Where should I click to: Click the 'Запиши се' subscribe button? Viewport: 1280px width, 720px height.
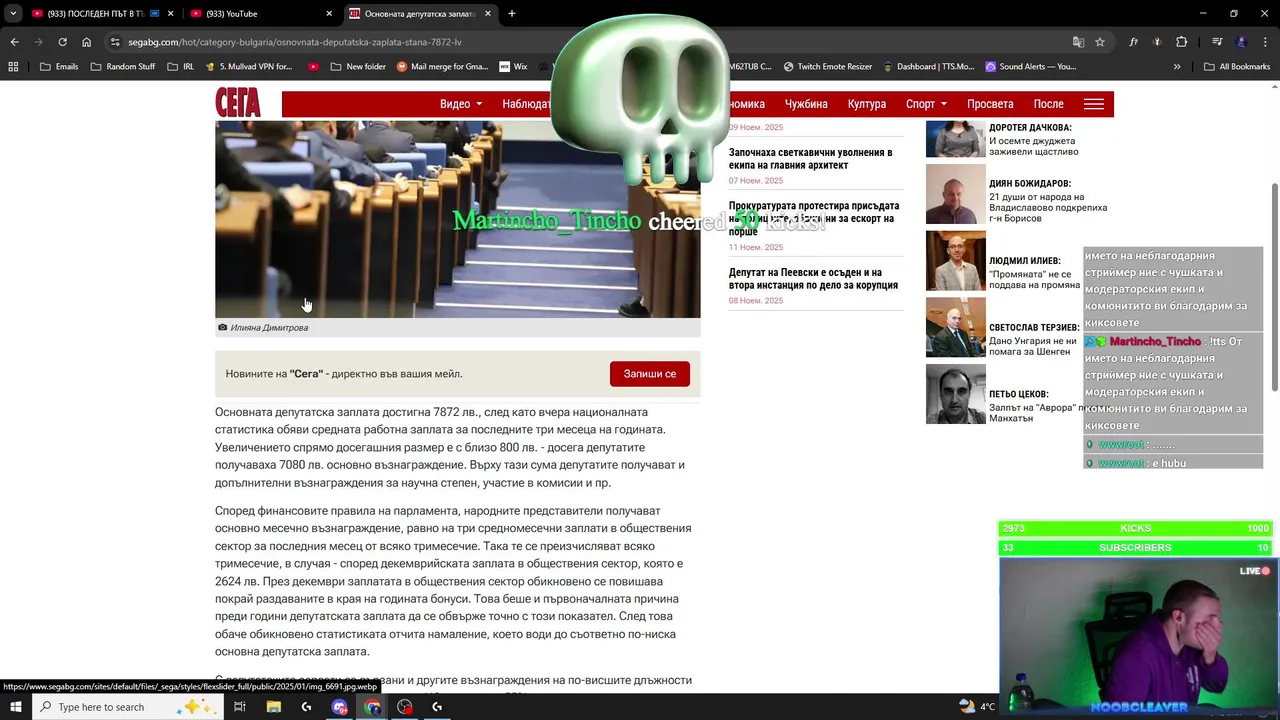click(650, 374)
